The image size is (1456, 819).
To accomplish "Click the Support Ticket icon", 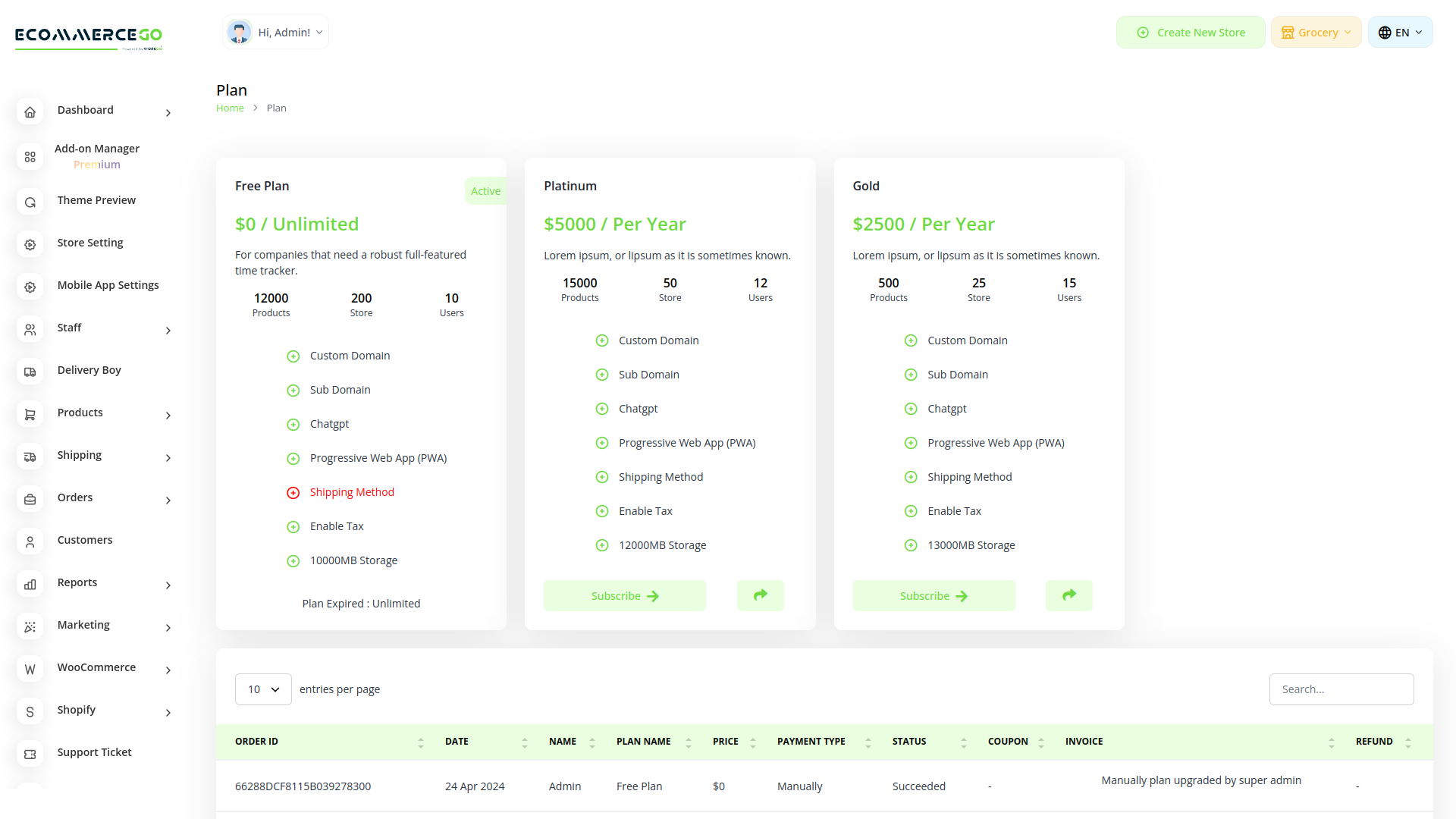I will click(x=30, y=754).
